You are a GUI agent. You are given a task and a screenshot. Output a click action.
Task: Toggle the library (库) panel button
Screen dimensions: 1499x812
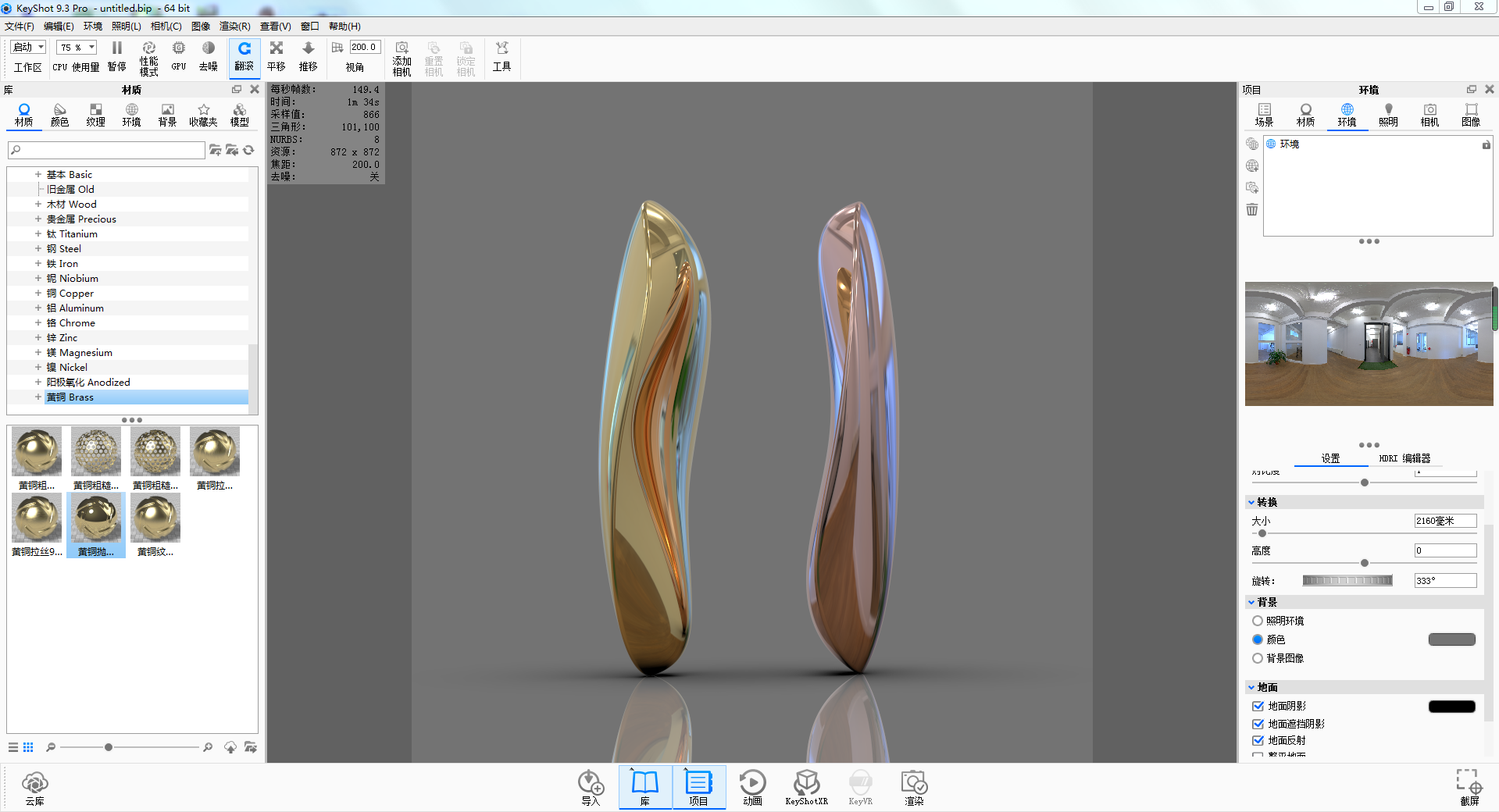pos(645,787)
